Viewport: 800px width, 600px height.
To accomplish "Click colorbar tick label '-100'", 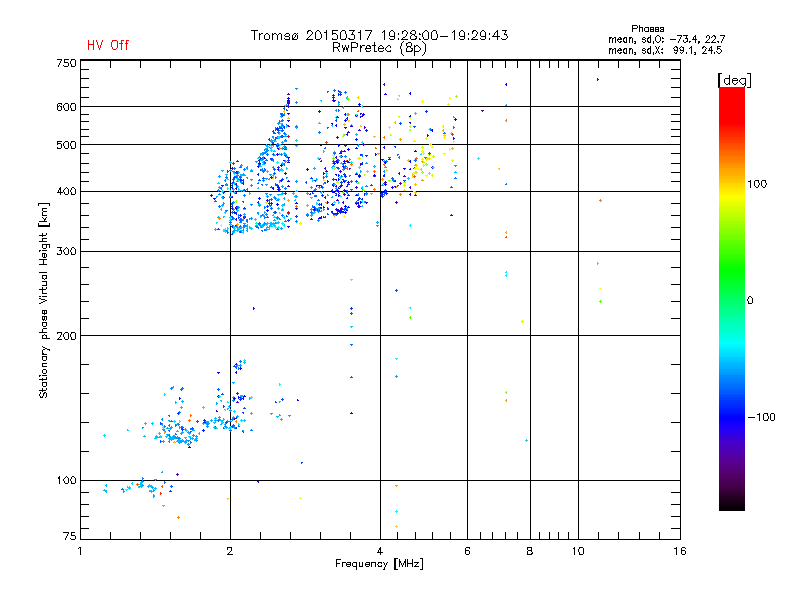I will coord(761,417).
